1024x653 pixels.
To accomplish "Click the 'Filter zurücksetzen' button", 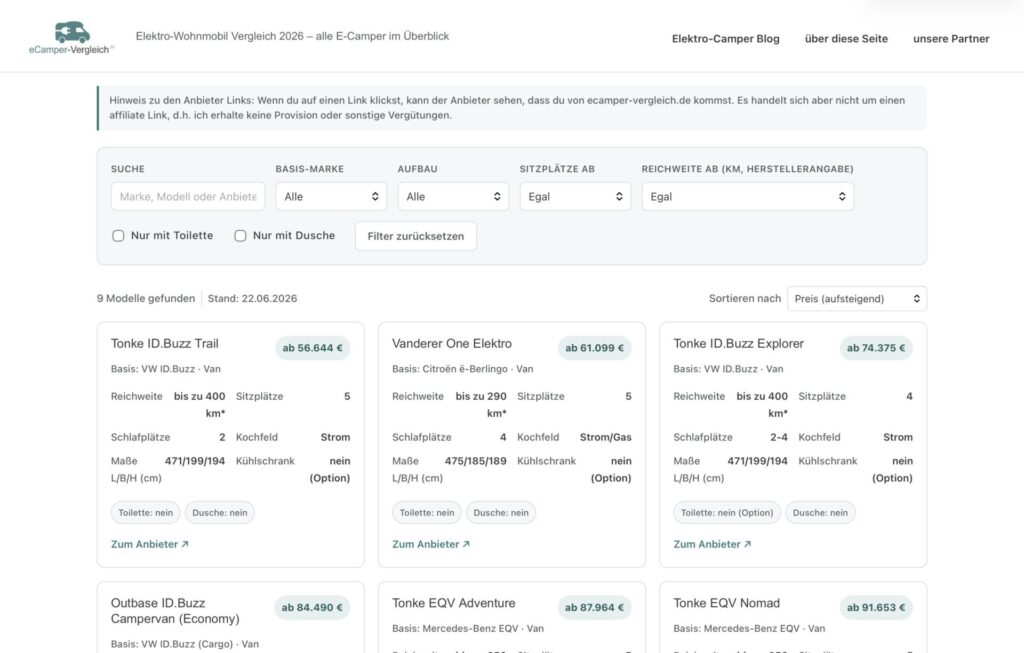I will [416, 236].
